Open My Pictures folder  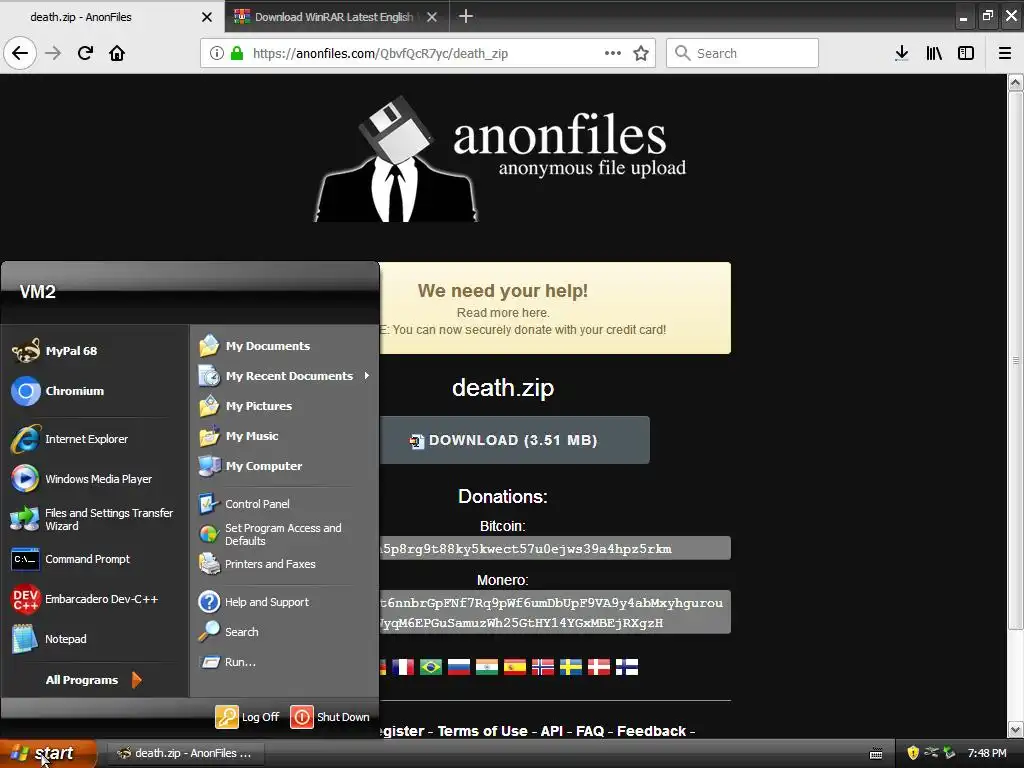[284, 406]
